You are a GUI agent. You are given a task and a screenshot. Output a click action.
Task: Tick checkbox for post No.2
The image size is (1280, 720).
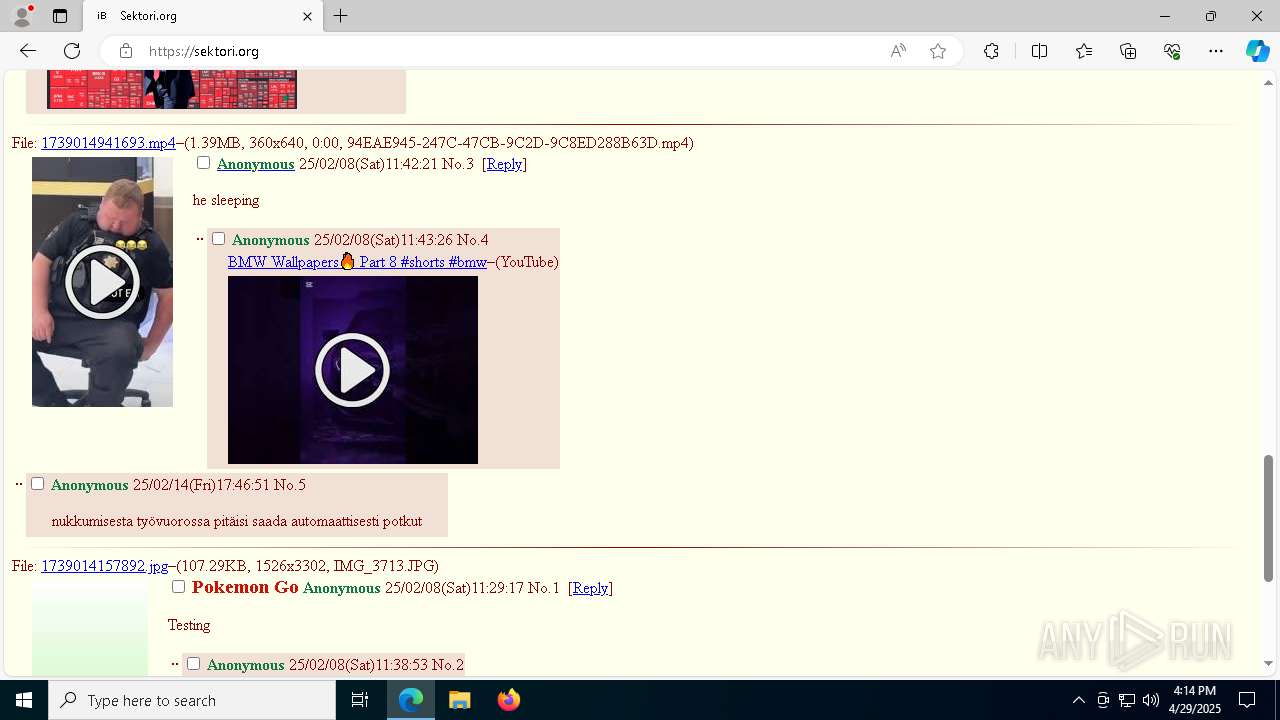click(x=193, y=664)
